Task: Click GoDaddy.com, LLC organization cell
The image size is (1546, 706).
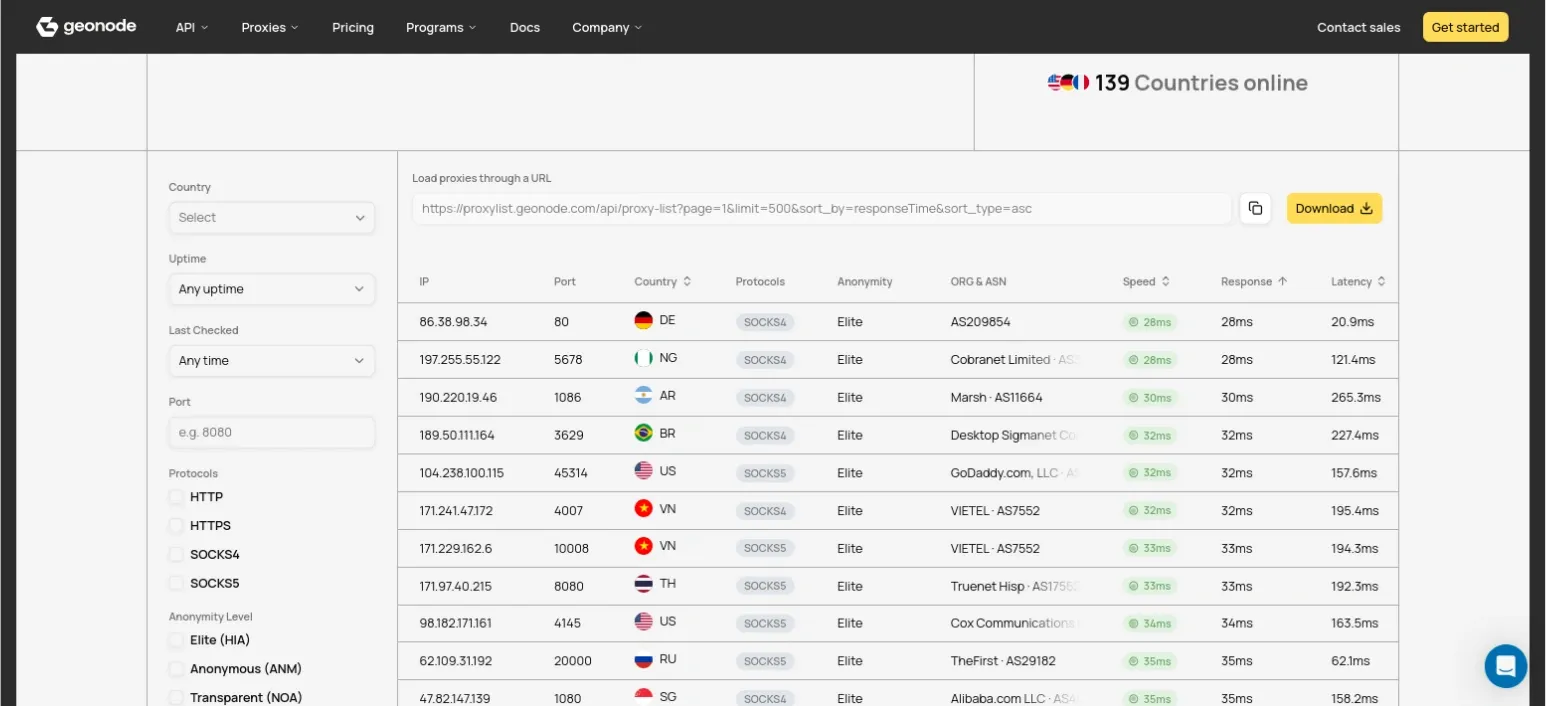Action: [x=1015, y=473]
